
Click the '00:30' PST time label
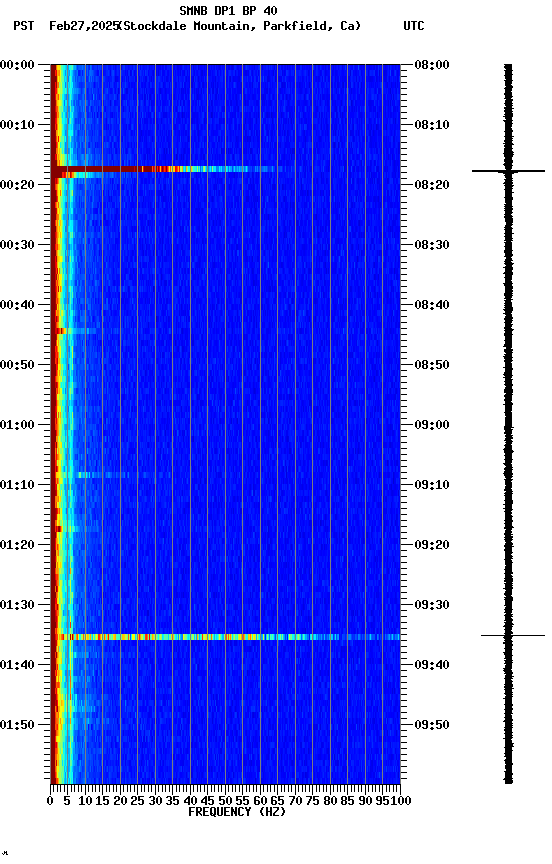pyautogui.click(x=17, y=245)
